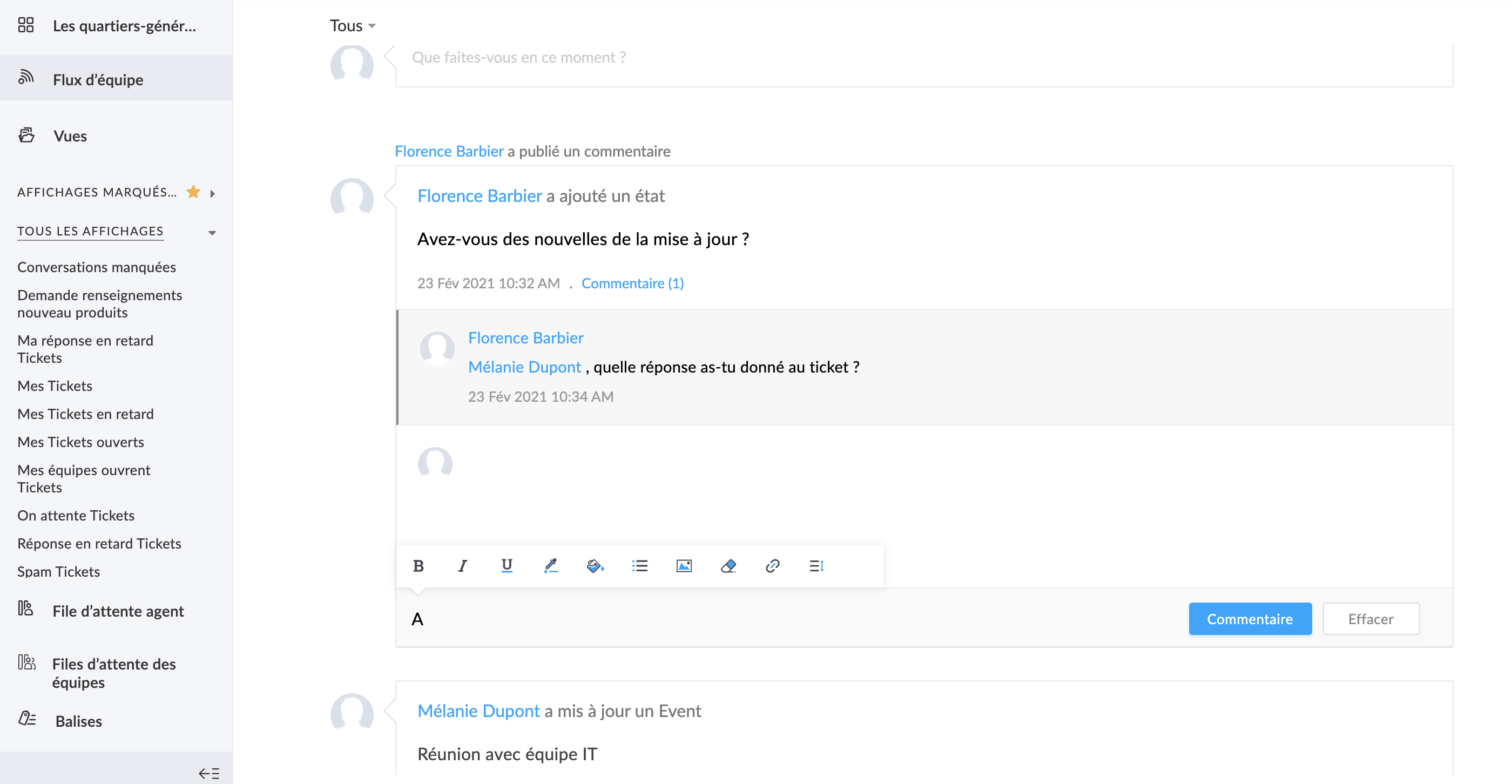Open the text direction alignment icon

pyautogui.click(x=816, y=566)
